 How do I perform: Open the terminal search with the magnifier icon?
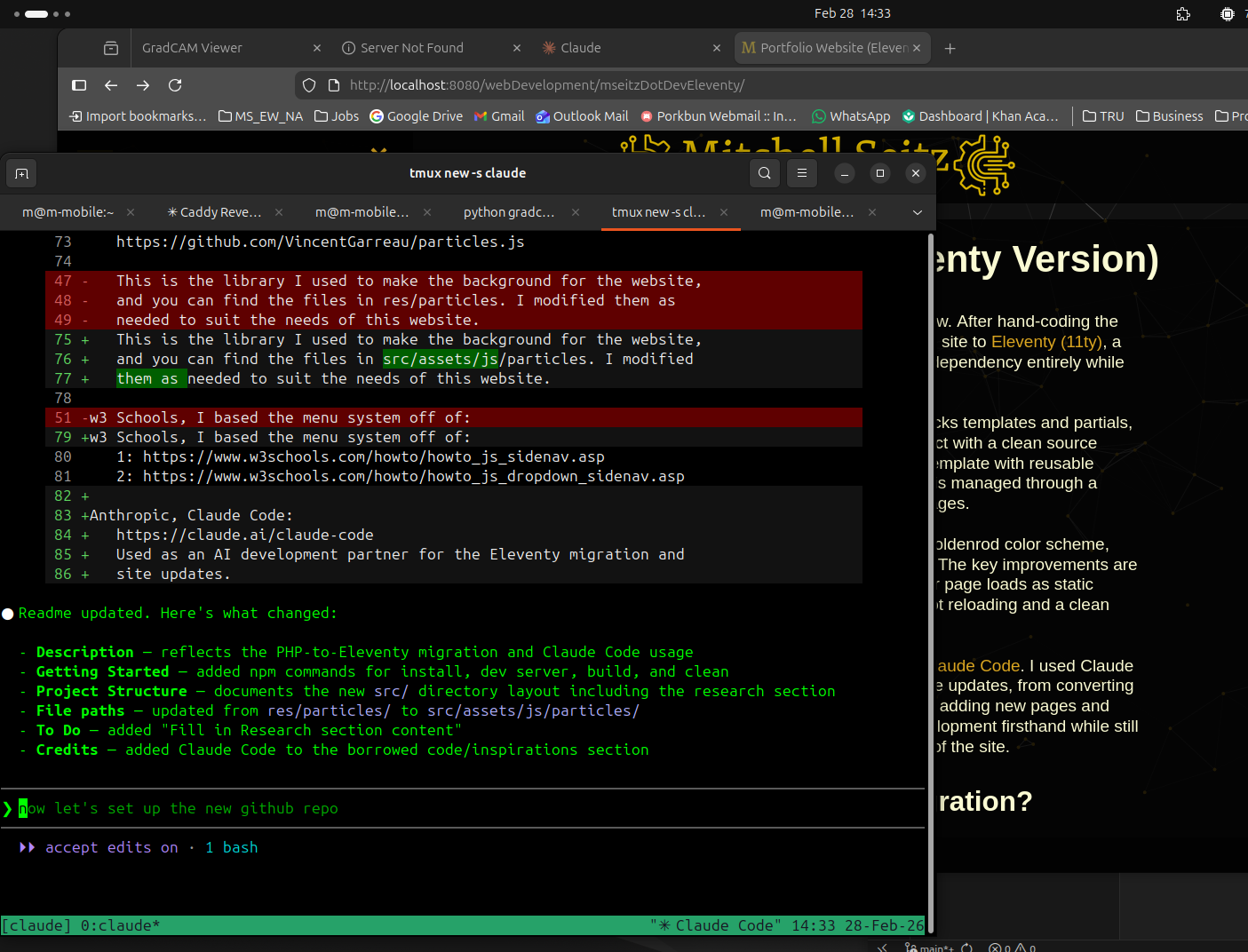click(764, 173)
